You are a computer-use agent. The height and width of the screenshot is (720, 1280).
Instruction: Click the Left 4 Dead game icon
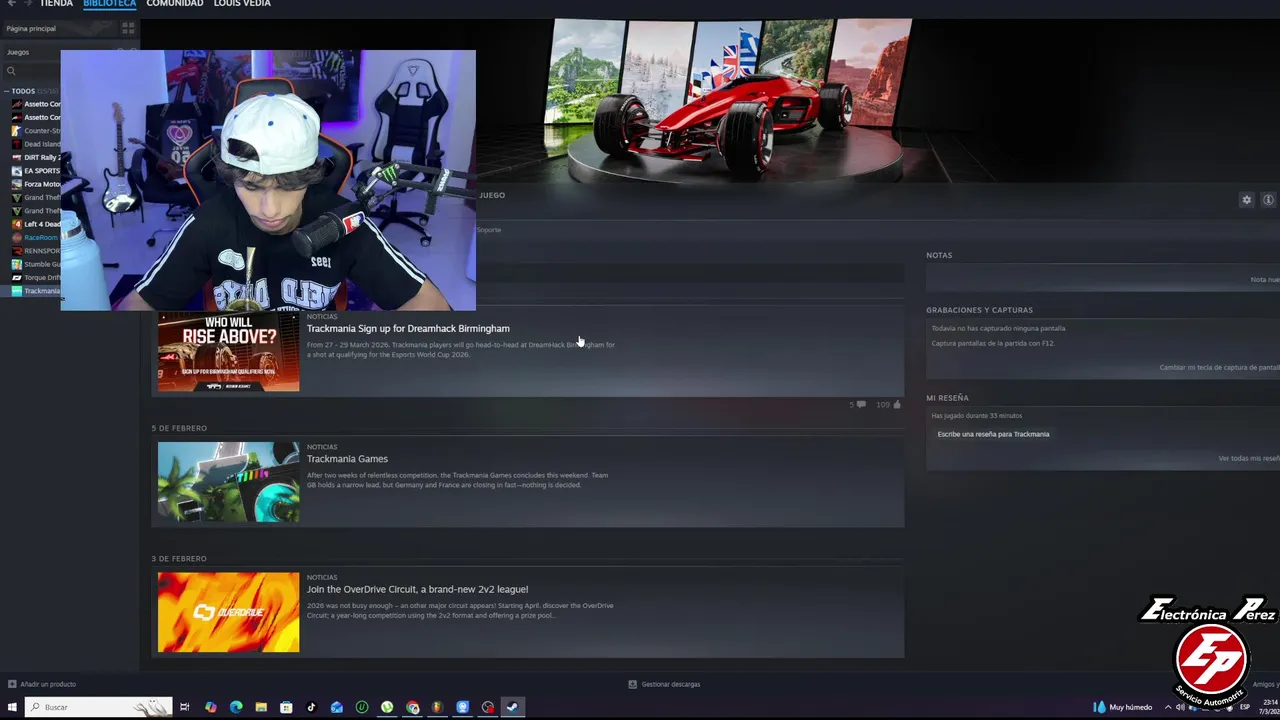[16, 224]
